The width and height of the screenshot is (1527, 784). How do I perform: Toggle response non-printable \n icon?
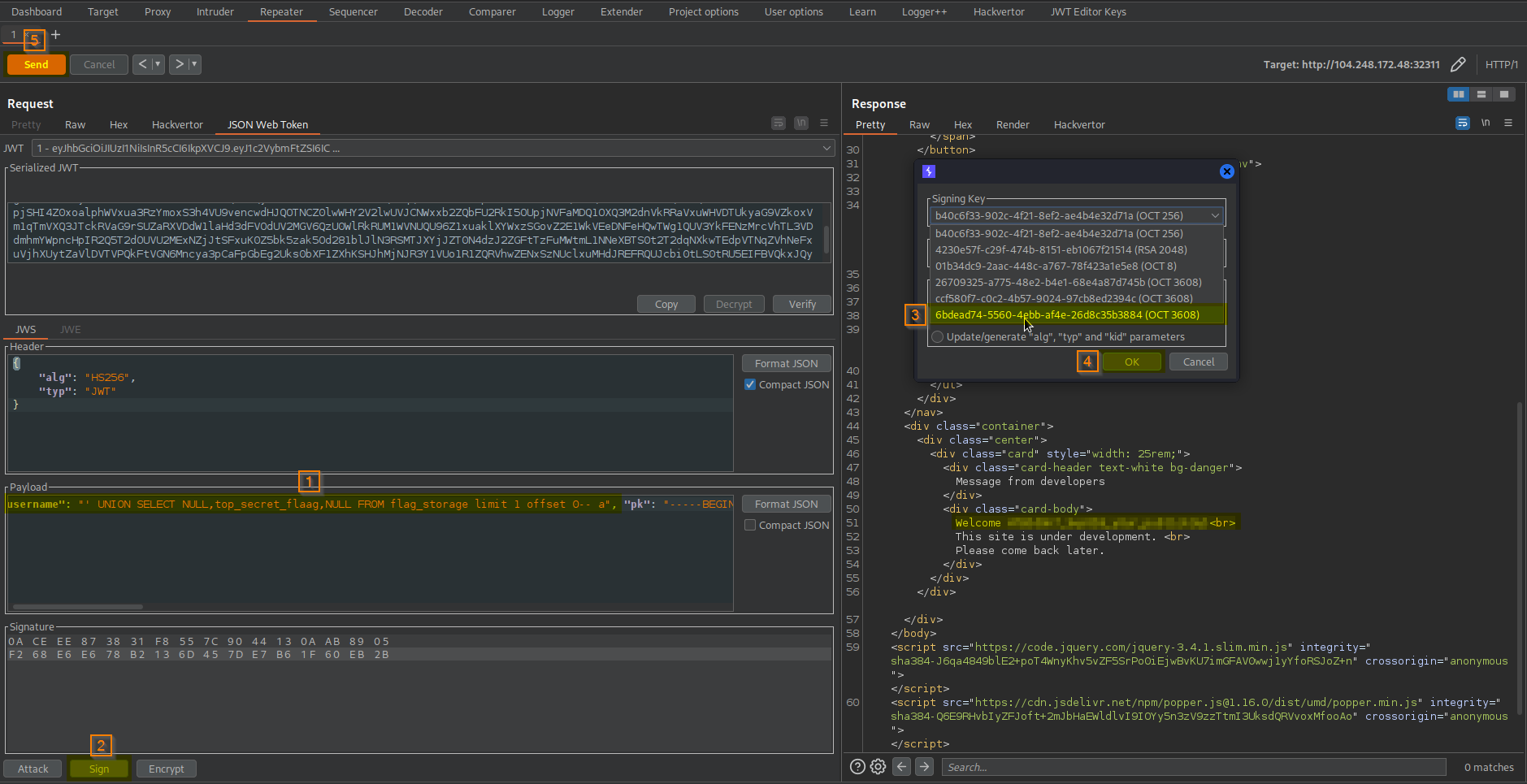coord(1486,123)
